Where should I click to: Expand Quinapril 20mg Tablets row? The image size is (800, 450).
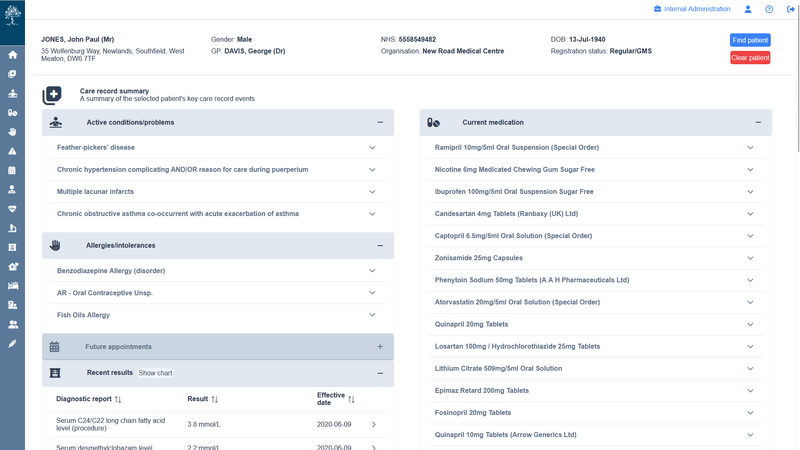pos(750,324)
